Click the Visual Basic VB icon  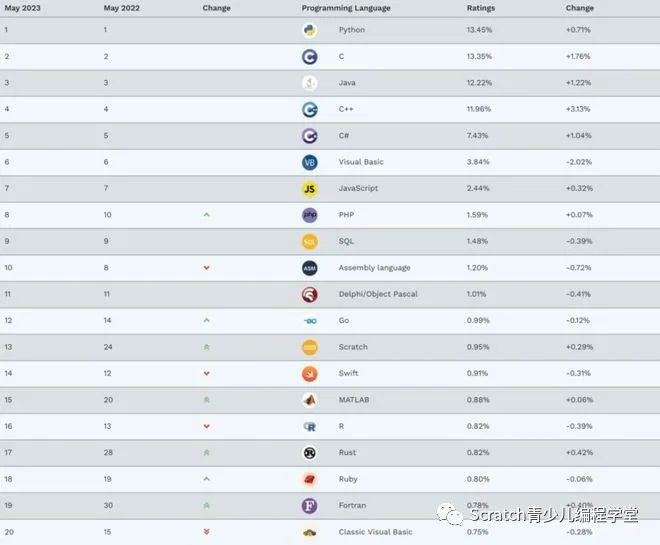click(310, 162)
